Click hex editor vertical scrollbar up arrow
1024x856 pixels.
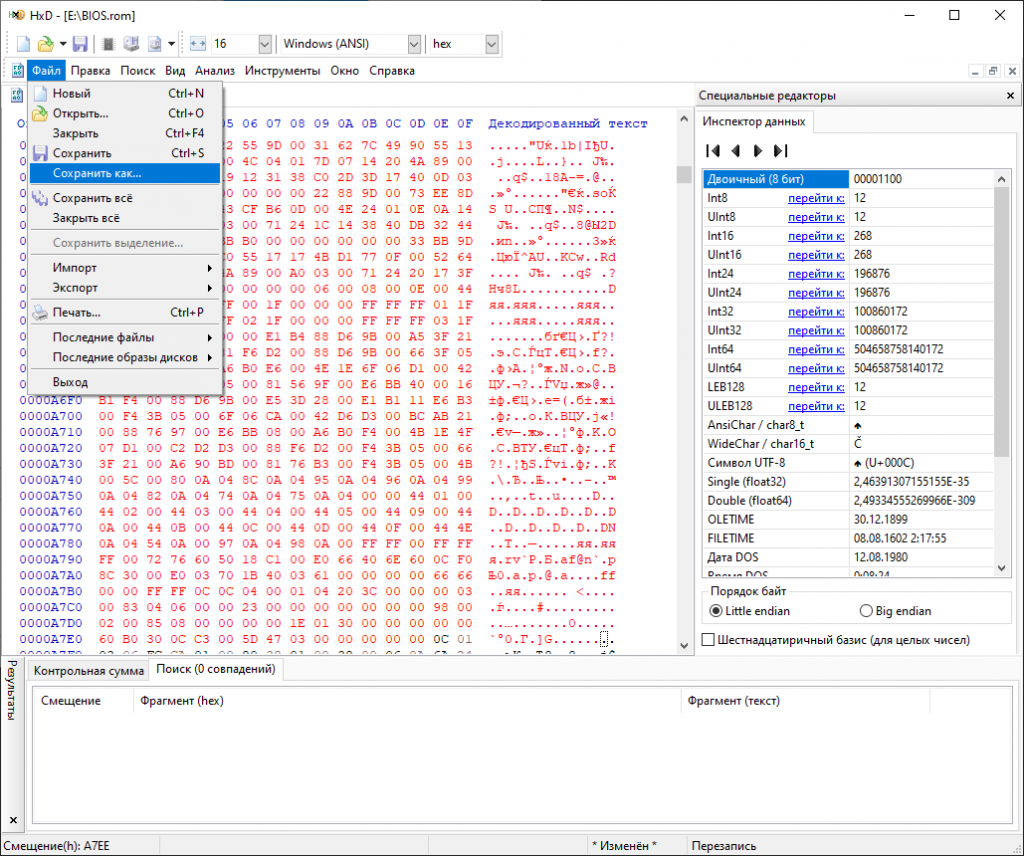point(684,119)
